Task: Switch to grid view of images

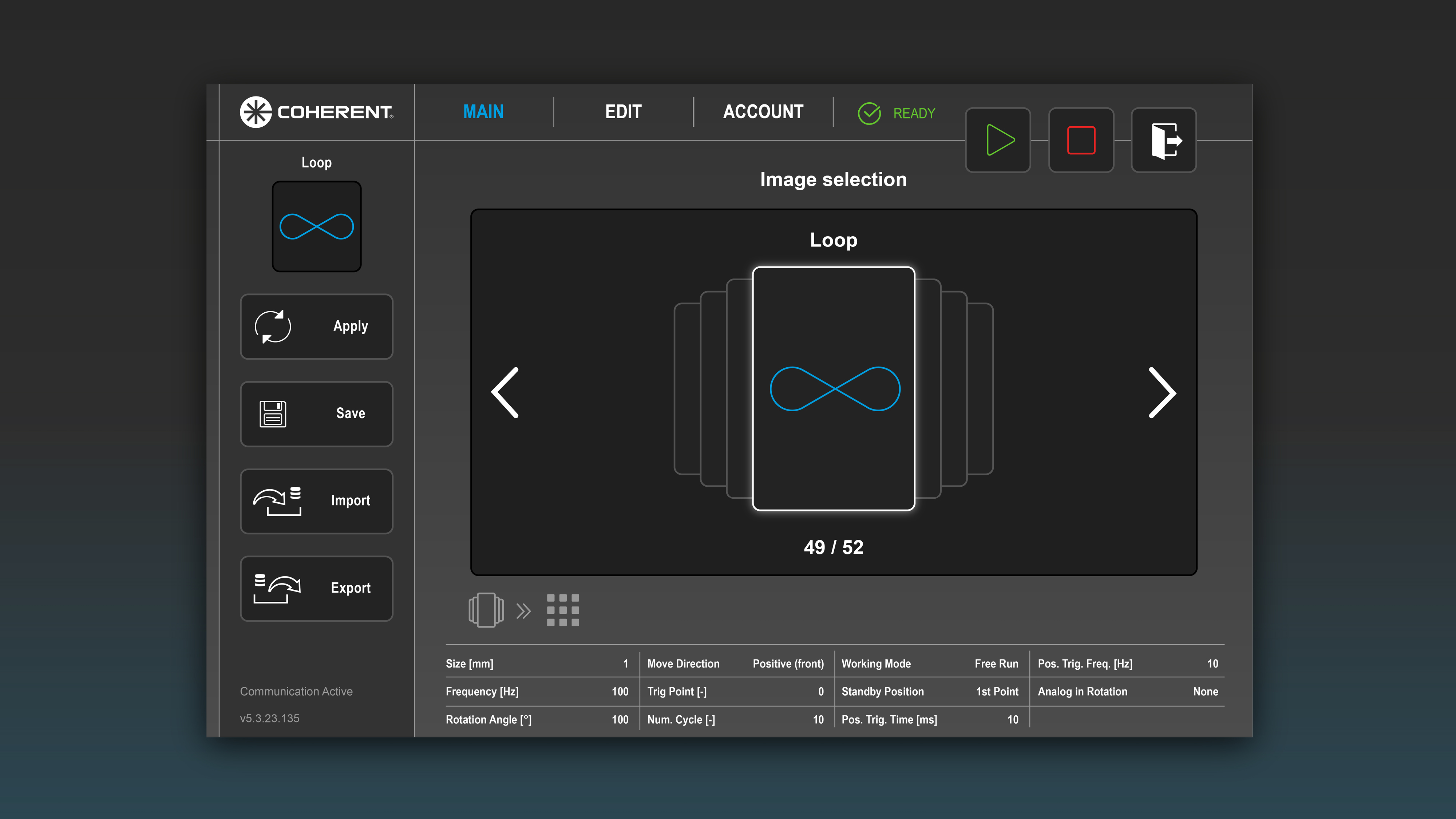Action: tap(563, 610)
